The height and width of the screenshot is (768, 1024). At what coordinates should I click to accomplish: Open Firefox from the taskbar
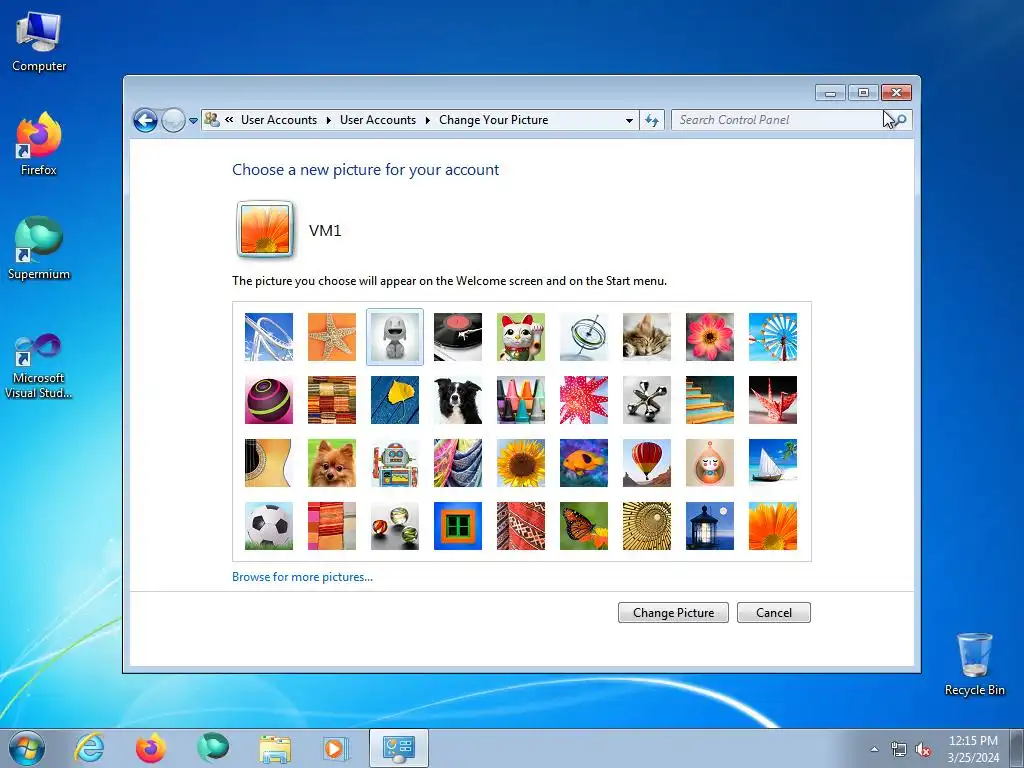pos(150,748)
